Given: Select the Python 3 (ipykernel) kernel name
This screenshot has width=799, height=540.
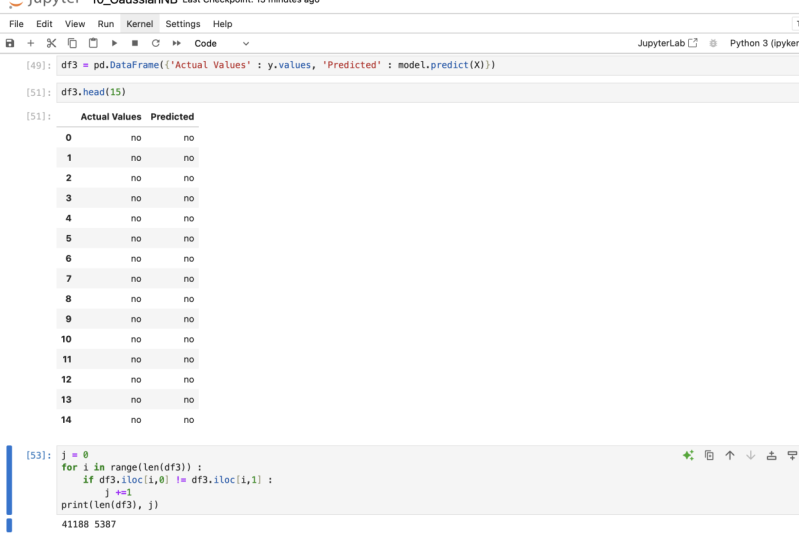Looking at the screenshot, I should tap(764, 43).
